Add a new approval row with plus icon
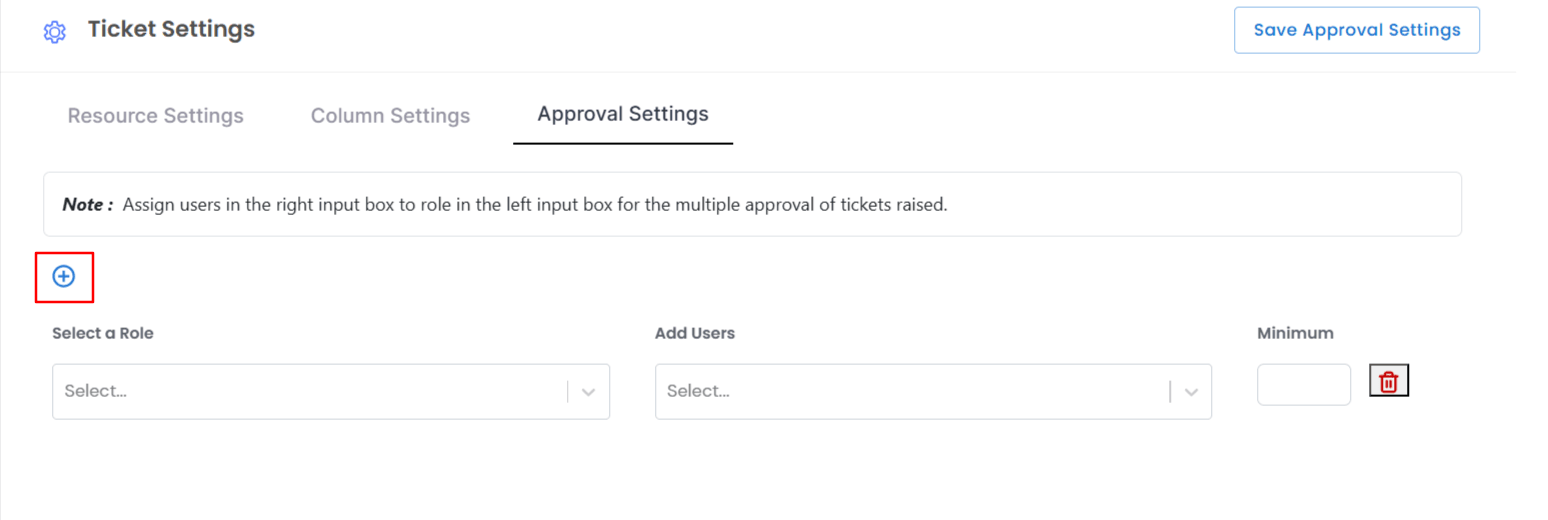1548x520 pixels. point(64,276)
